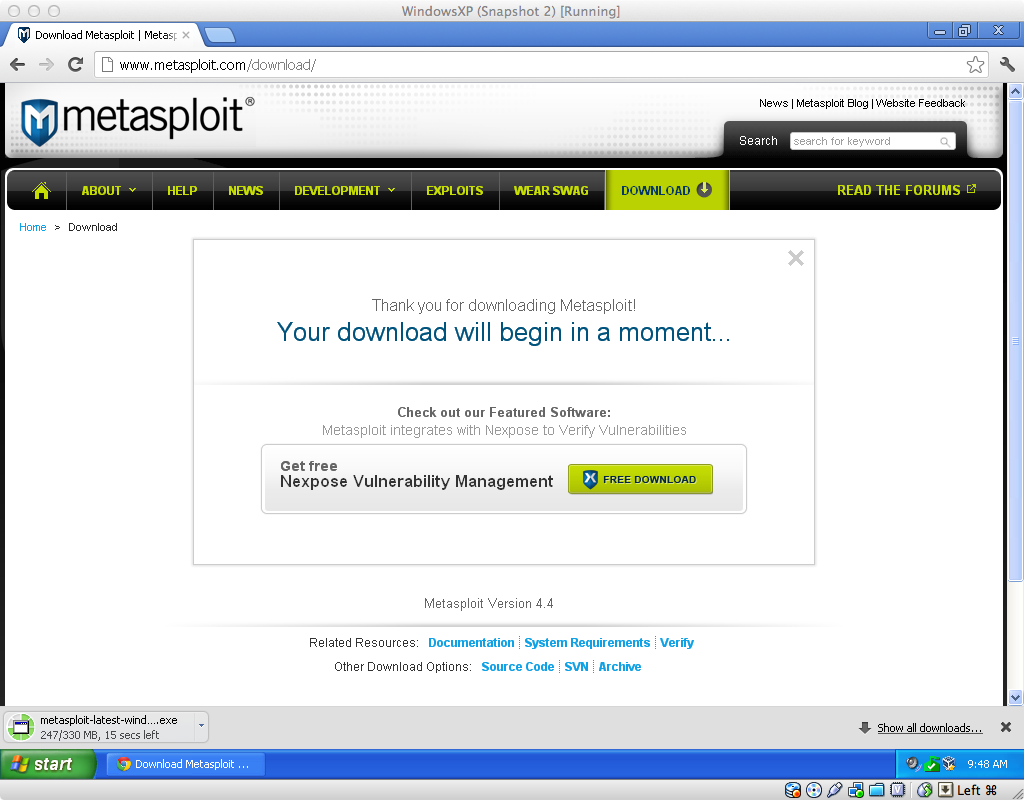Go back to the previous page
This screenshot has height=800, width=1024.
(18, 65)
